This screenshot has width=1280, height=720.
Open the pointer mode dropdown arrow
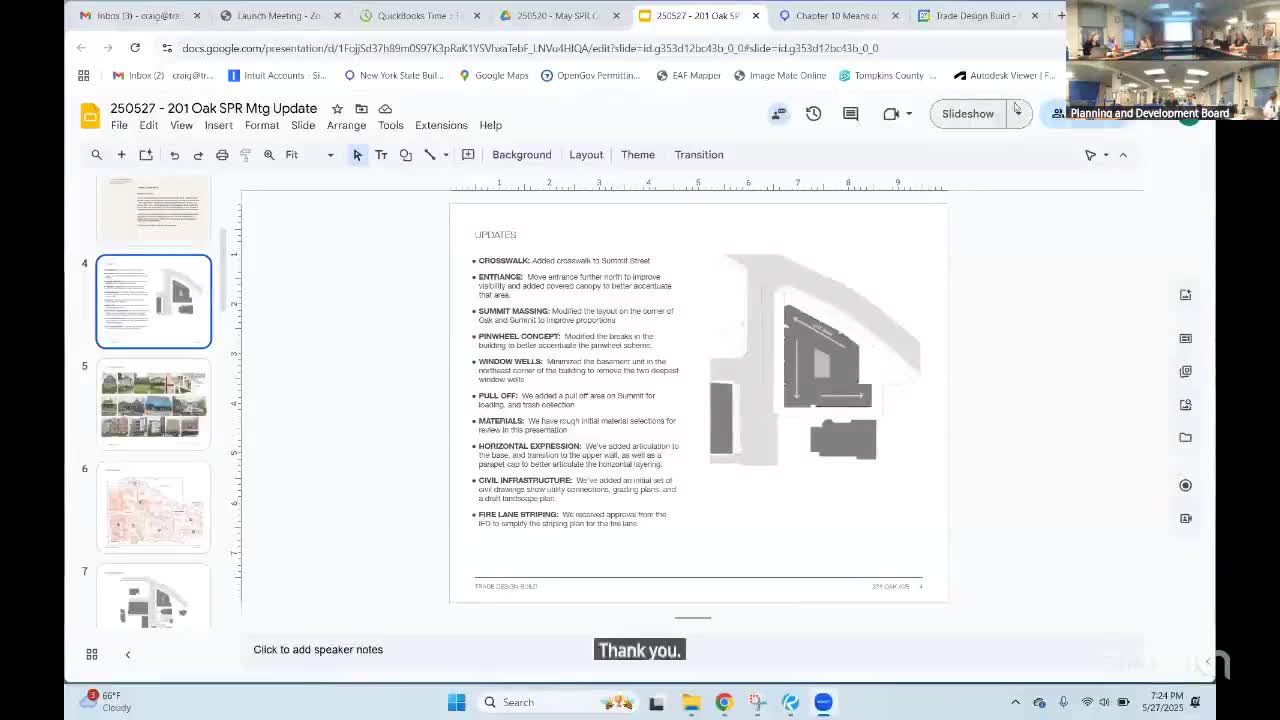click(x=1106, y=155)
